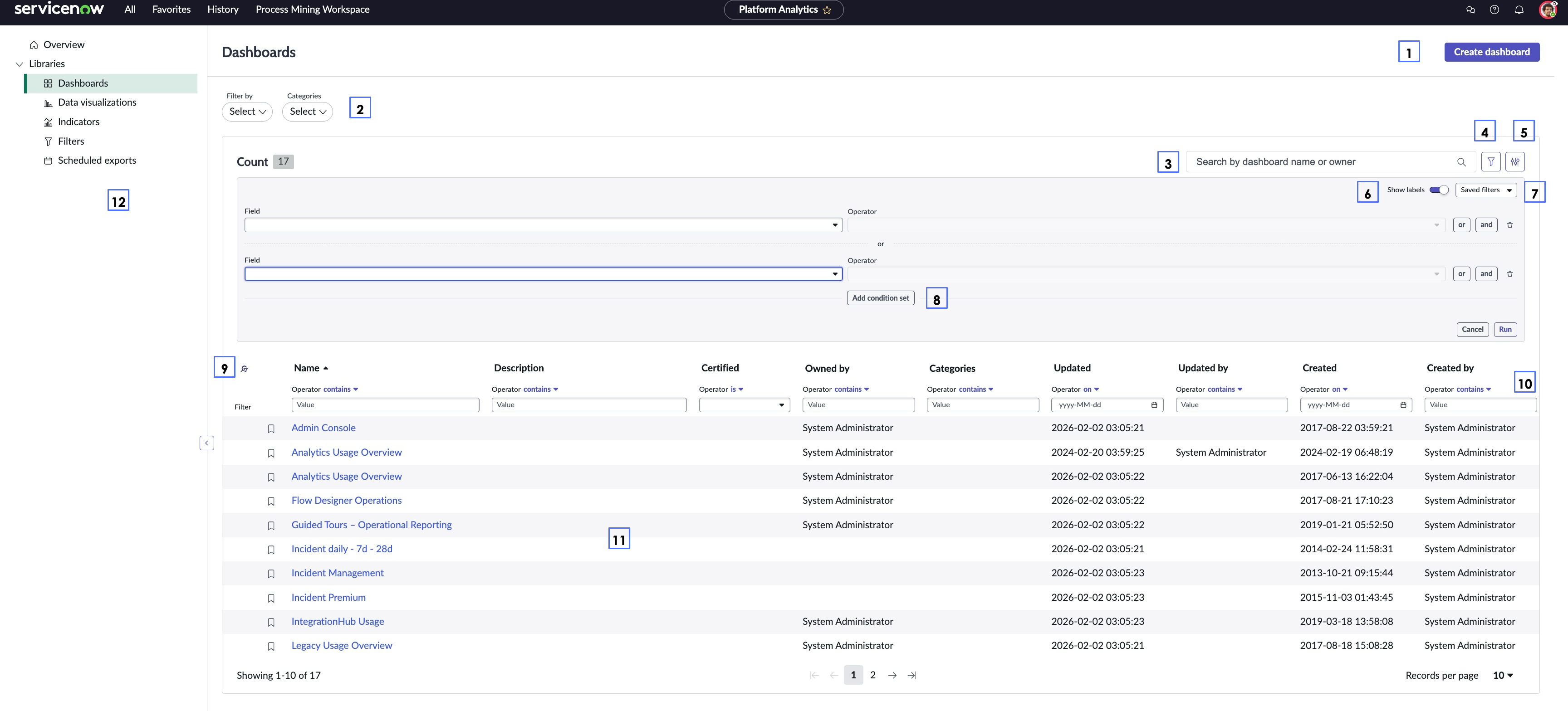The width and height of the screenshot is (1568, 711).
Task: Collapse the left navigation panel
Action: coord(207,443)
